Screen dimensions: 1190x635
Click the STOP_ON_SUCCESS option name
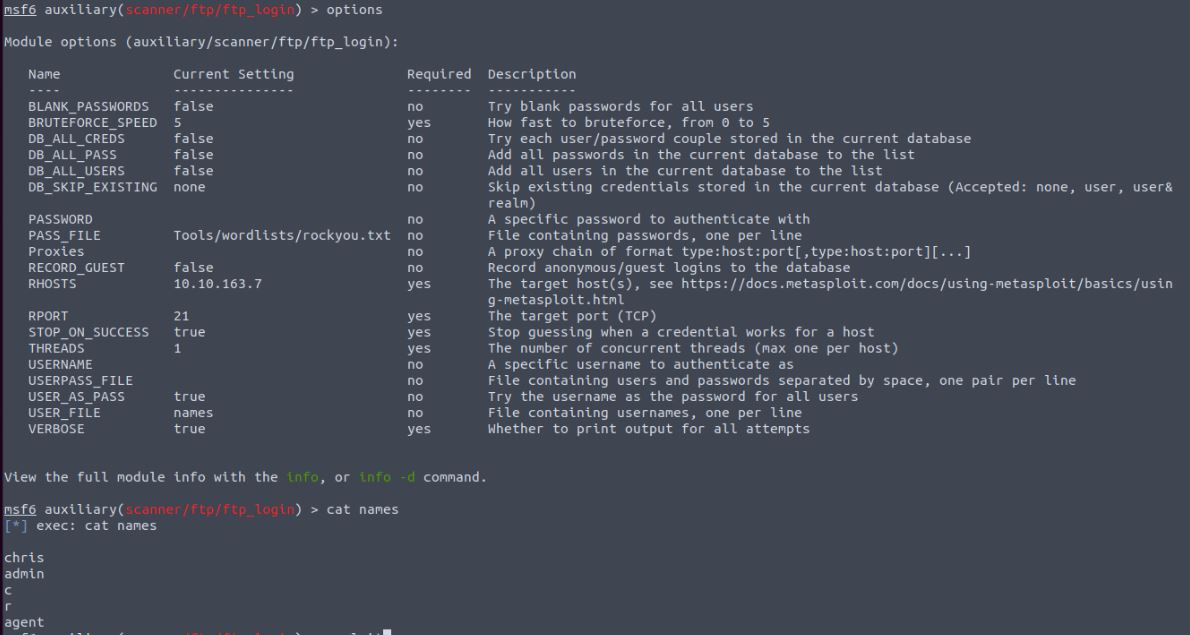pos(88,332)
